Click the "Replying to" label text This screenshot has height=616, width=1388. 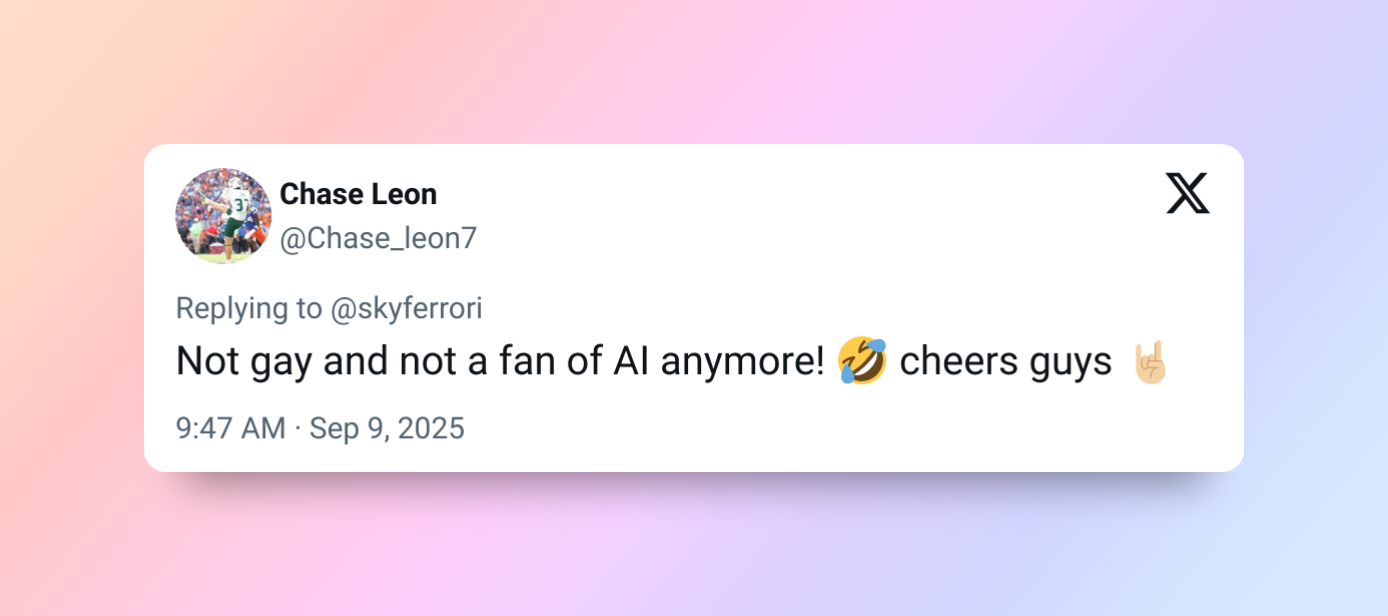(x=249, y=309)
